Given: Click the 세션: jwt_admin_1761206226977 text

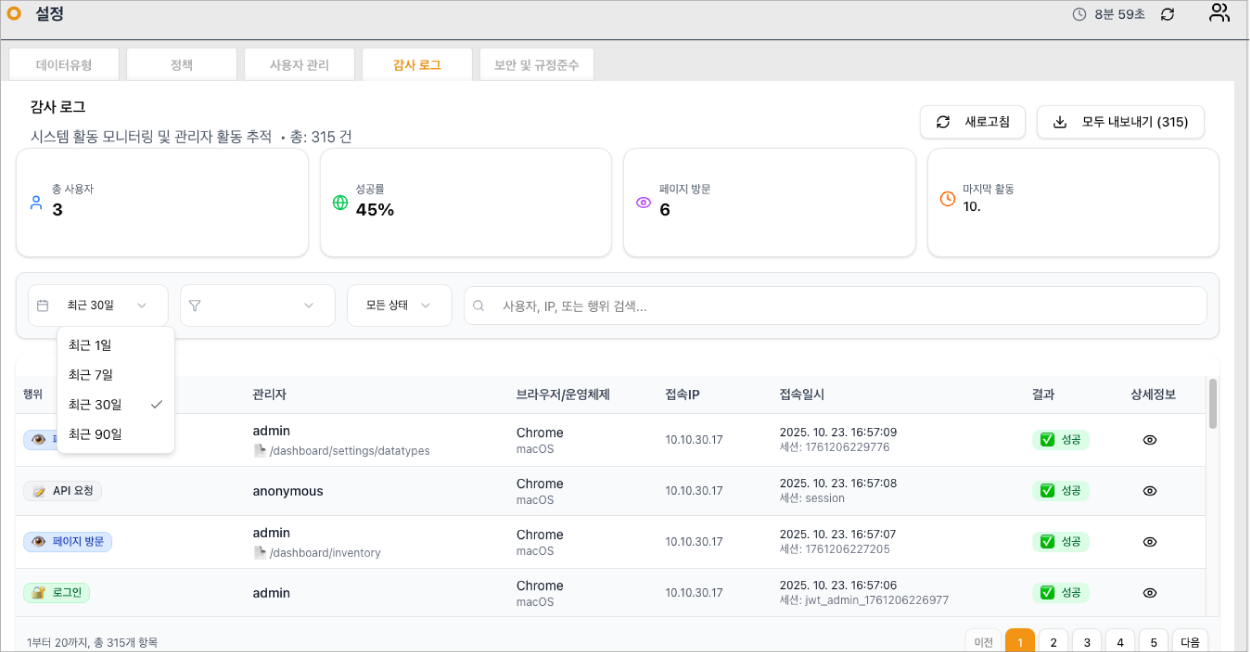Looking at the screenshot, I should pos(864,601).
